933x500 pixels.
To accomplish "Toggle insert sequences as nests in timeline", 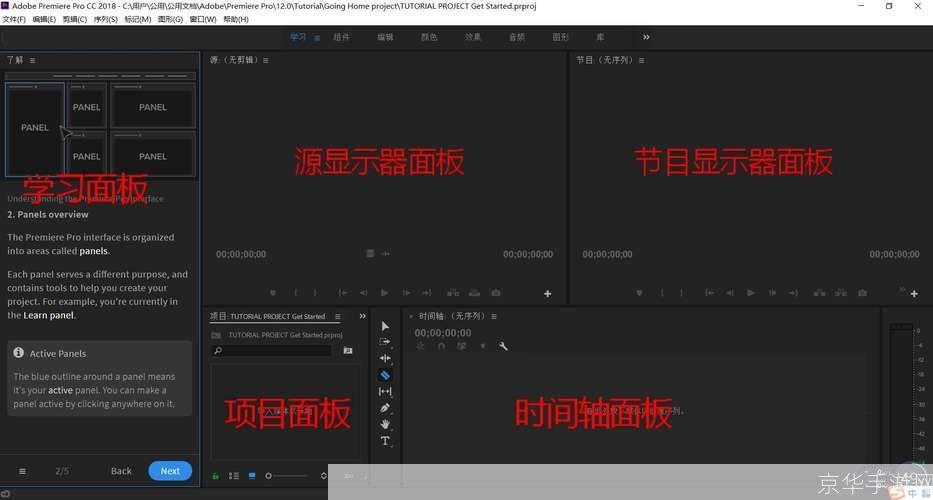I will (x=420, y=346).
